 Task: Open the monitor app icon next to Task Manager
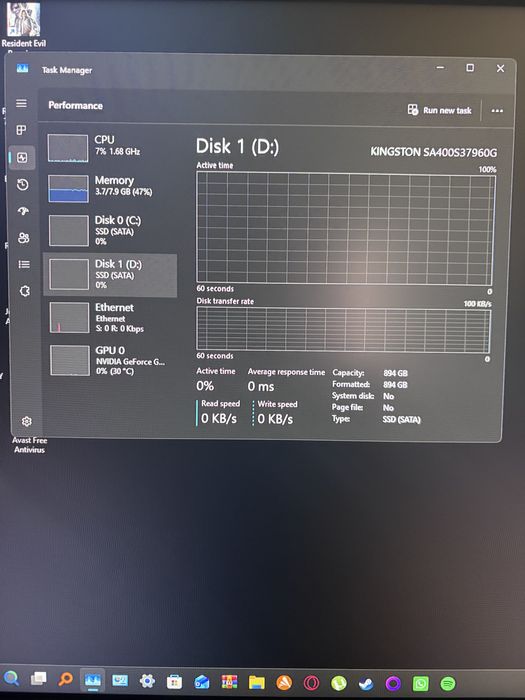coord(120,680)
